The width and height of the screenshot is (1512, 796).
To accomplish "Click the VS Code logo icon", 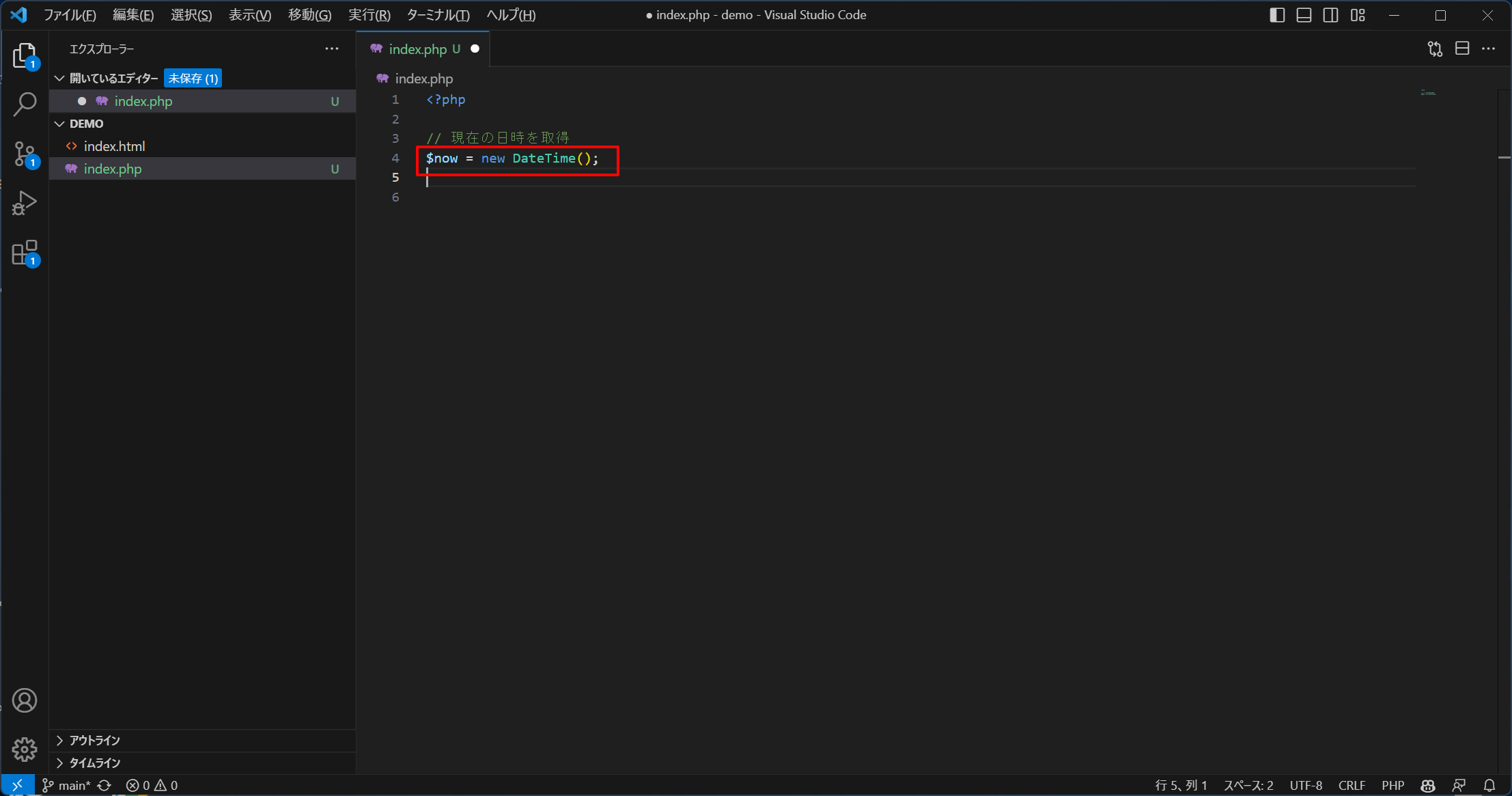I will coord(18,14).
